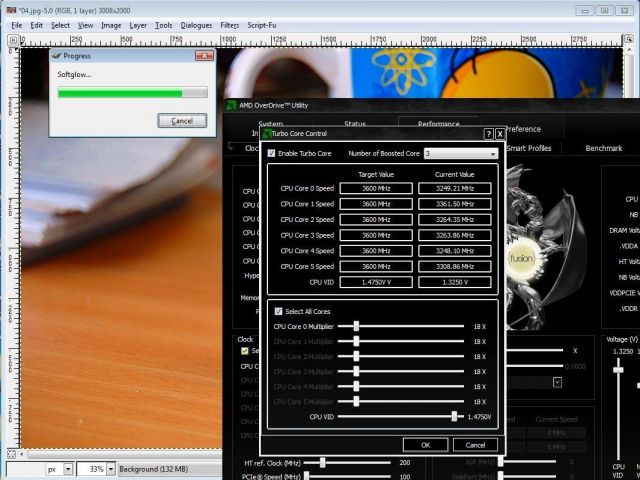
Task: Open the View menu
Action: coord(85,25)
